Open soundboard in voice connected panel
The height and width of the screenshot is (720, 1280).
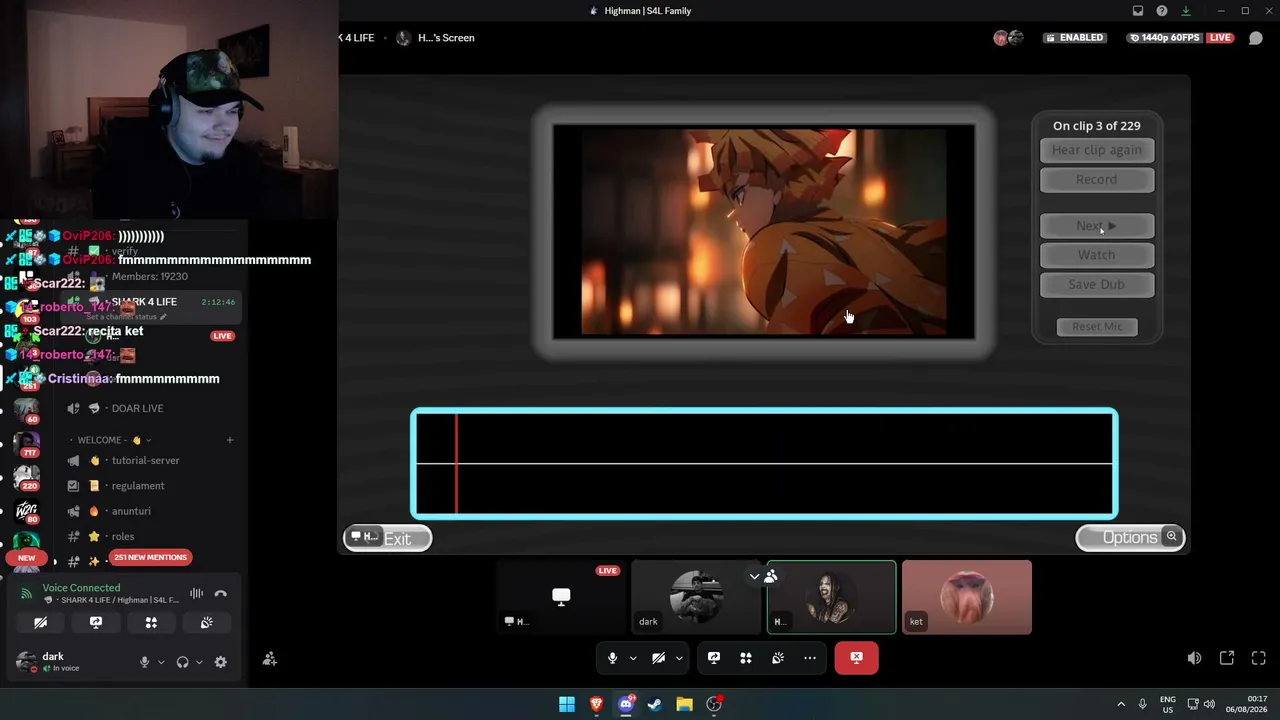(x=206, y=623)
